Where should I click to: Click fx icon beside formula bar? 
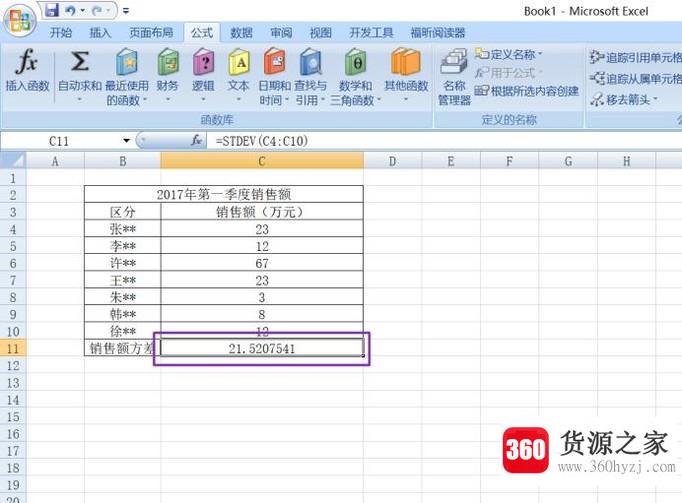196,141
